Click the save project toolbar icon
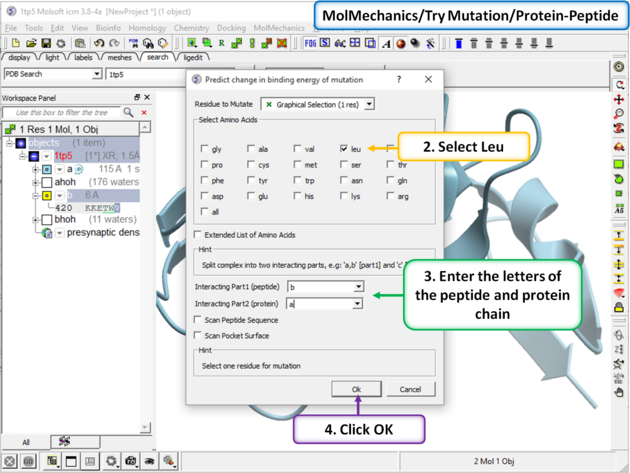Viewport: 630px width, 473px height. (46, 44)
